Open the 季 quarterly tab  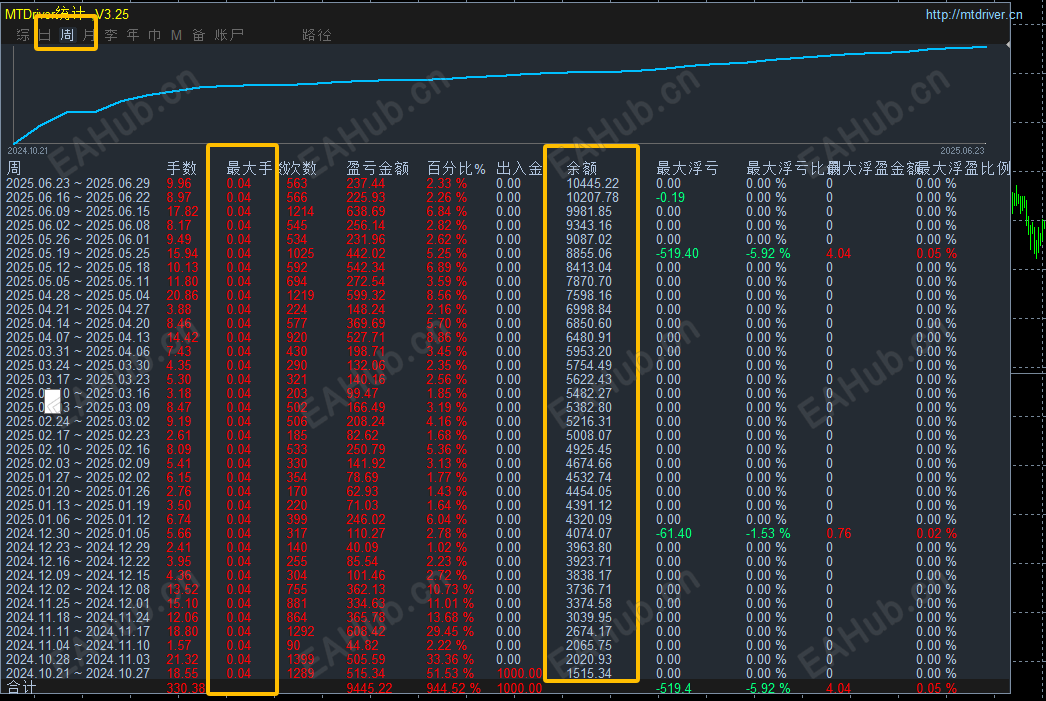111,35
